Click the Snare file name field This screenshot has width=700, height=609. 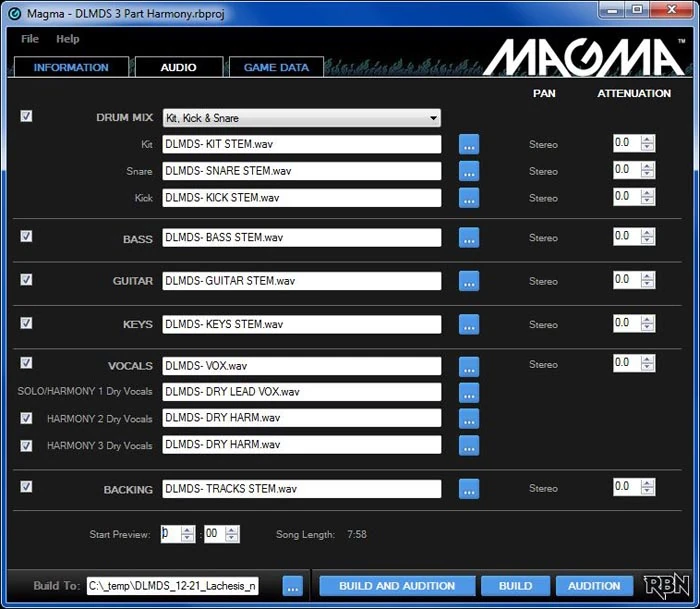click(302, 171)
